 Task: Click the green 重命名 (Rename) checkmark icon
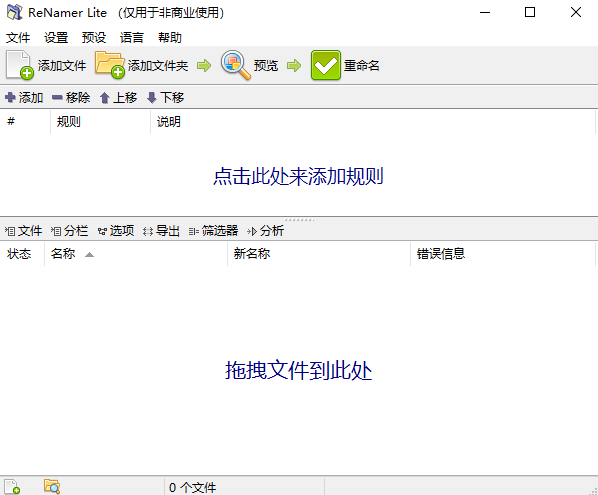(326, 65)
